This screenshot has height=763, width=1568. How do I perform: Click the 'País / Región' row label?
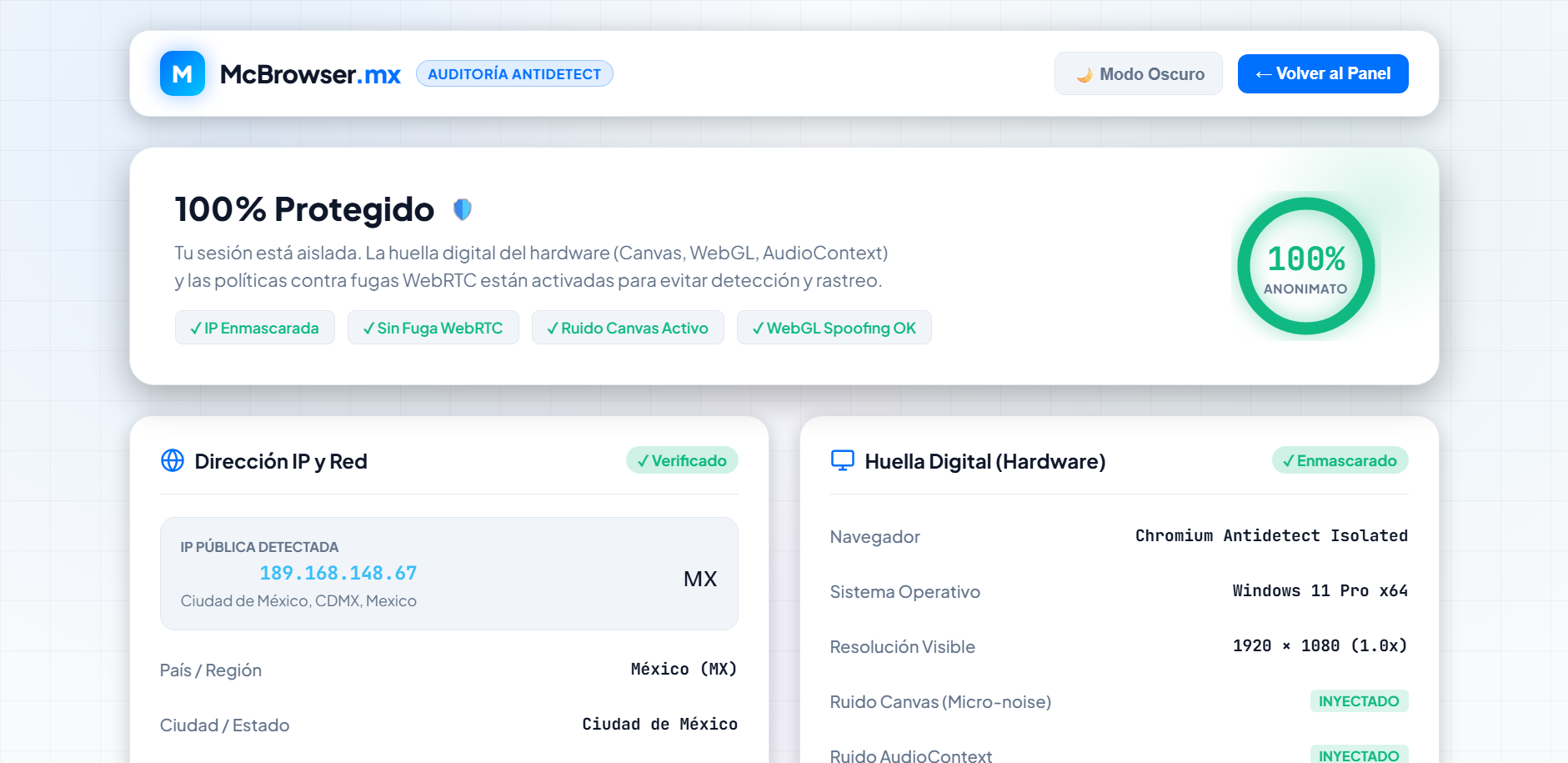point(211,670)
